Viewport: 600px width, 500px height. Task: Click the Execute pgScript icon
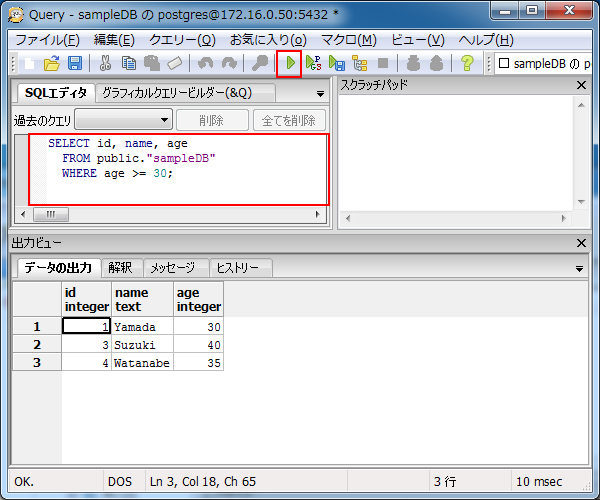click(313, 63)
